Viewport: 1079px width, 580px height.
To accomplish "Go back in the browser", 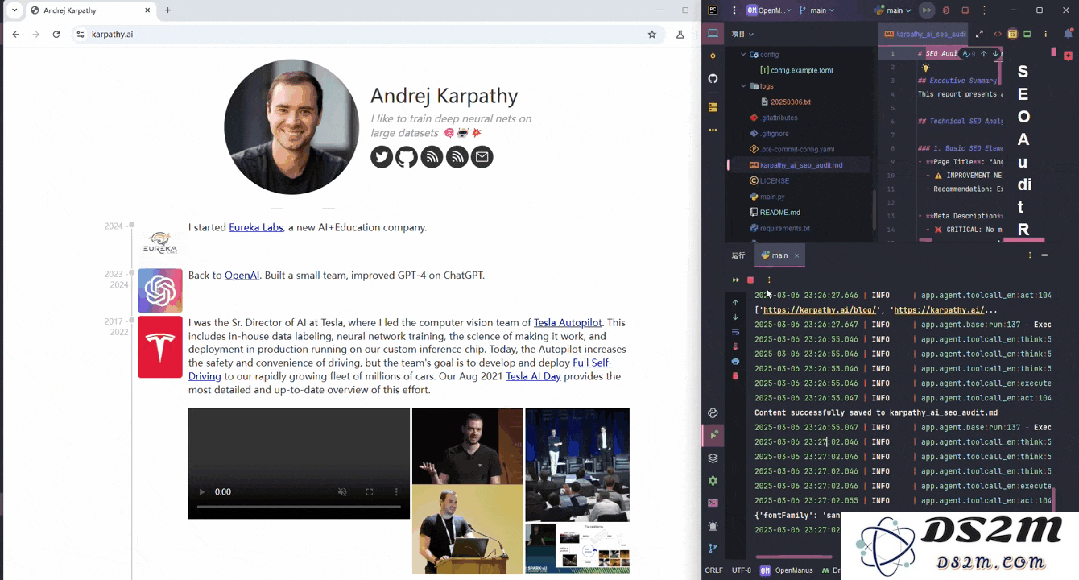I will coord(16,34).
